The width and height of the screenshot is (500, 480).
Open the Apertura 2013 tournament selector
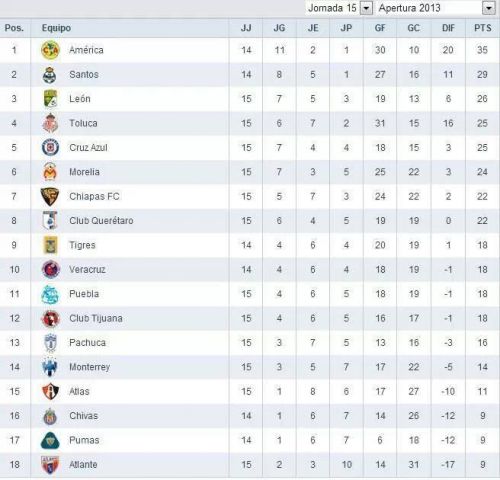tap(436, 8)
